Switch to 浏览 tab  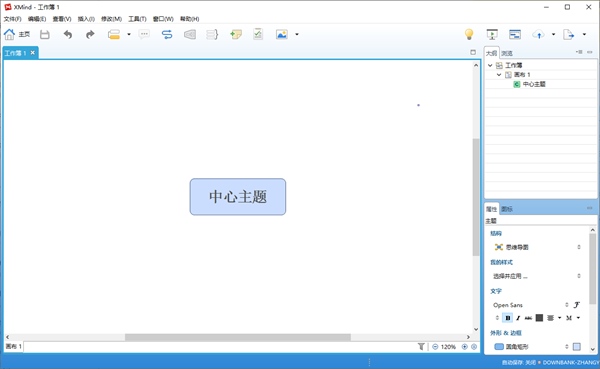(507, 53)
